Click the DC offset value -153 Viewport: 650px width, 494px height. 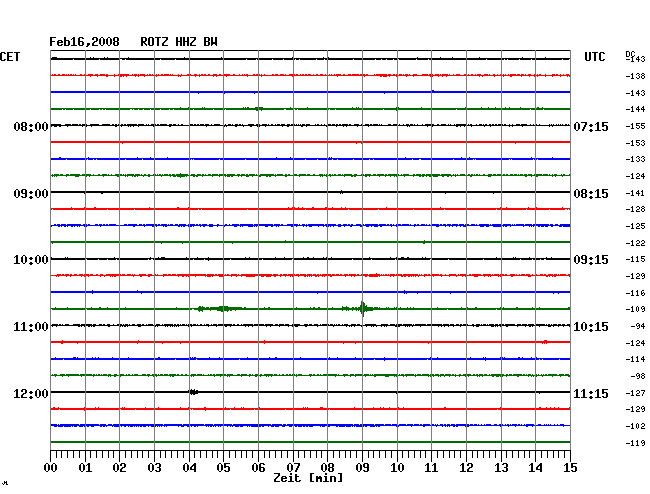click(635, 143)
